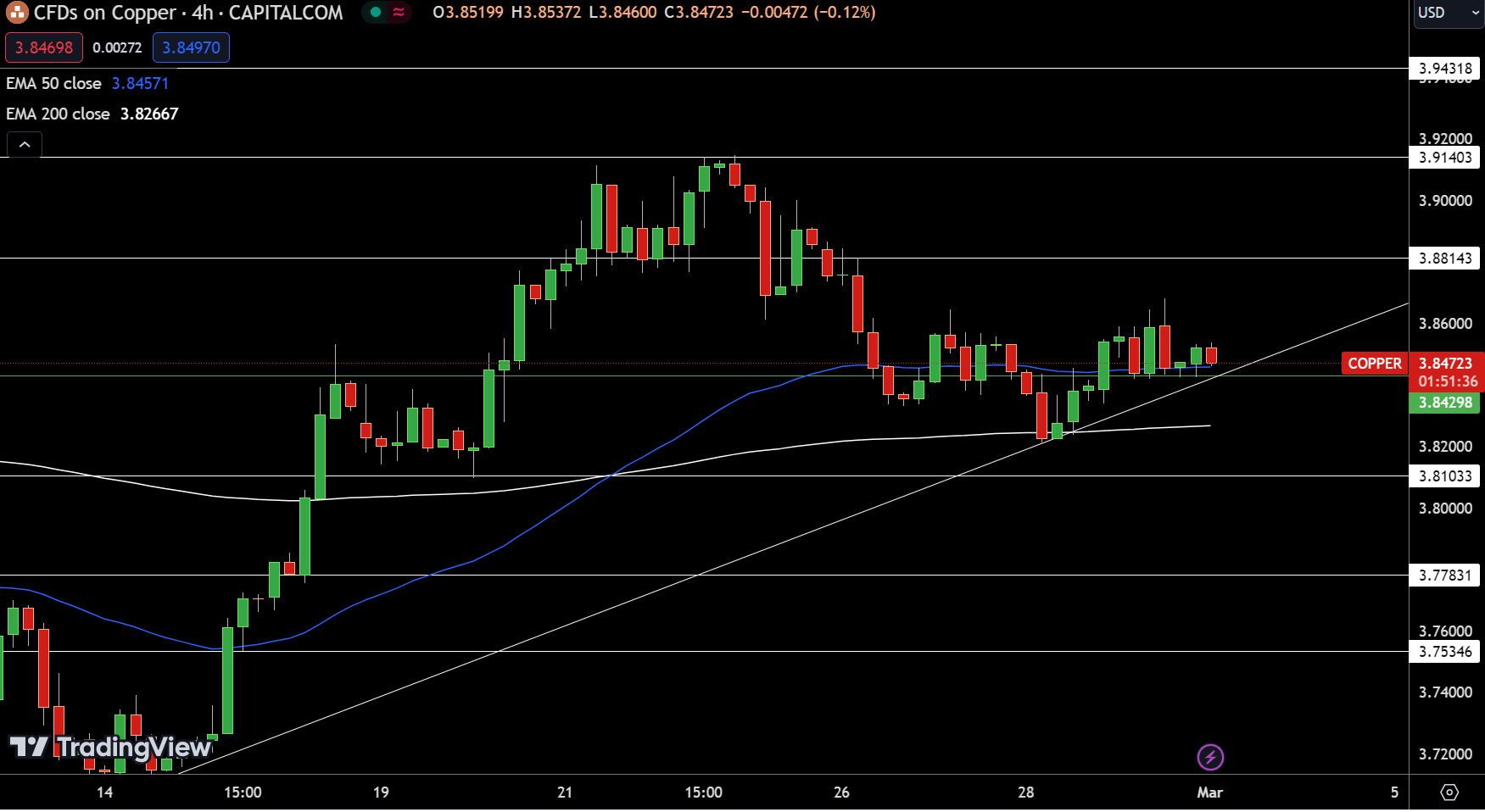Select the 3.75346 price level label
Image resolution: width=1485 pixels, height=812 pixels.
[1445, 652]
